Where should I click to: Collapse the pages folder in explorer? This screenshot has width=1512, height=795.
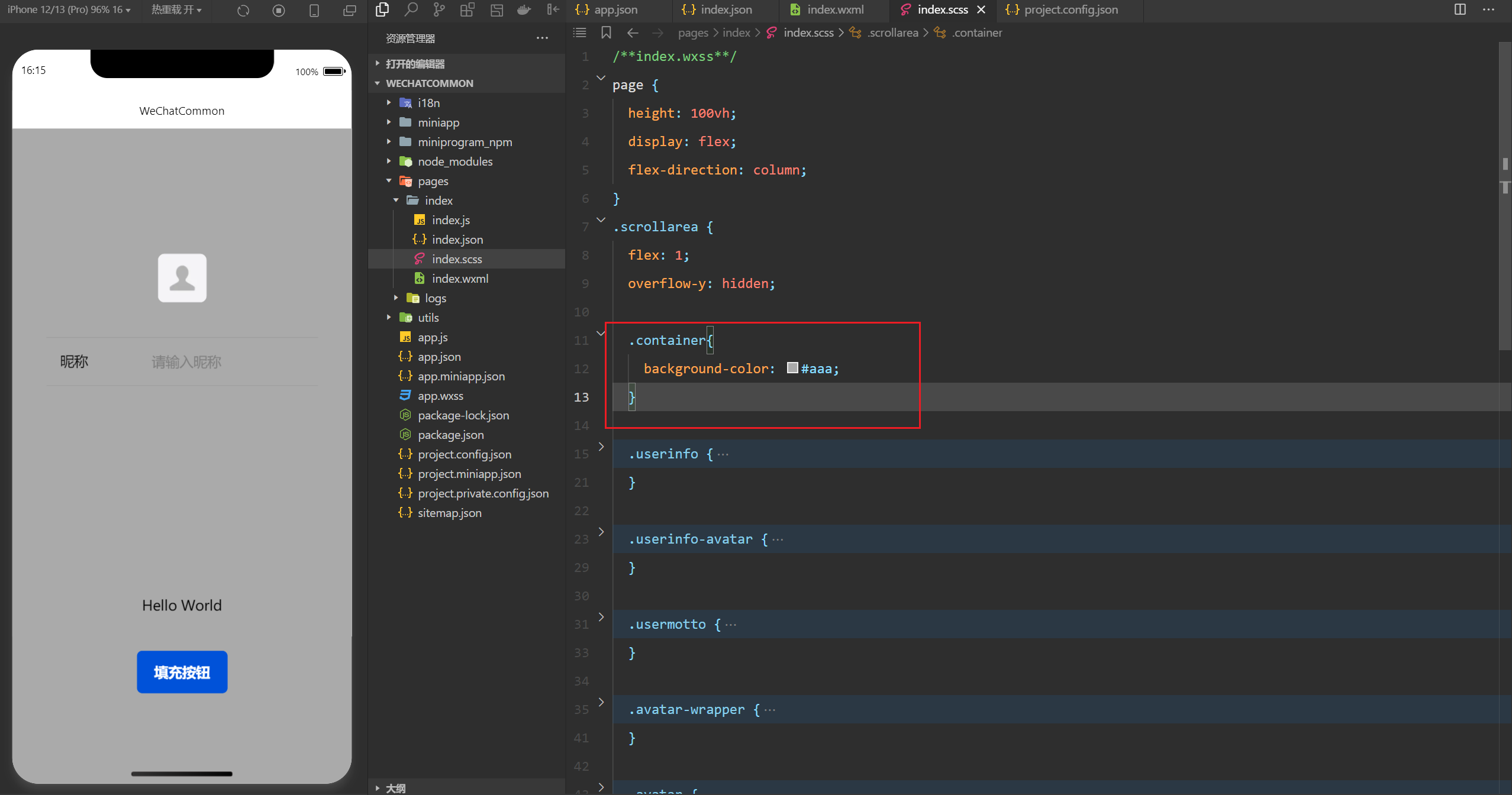click(x=433, y=181)
